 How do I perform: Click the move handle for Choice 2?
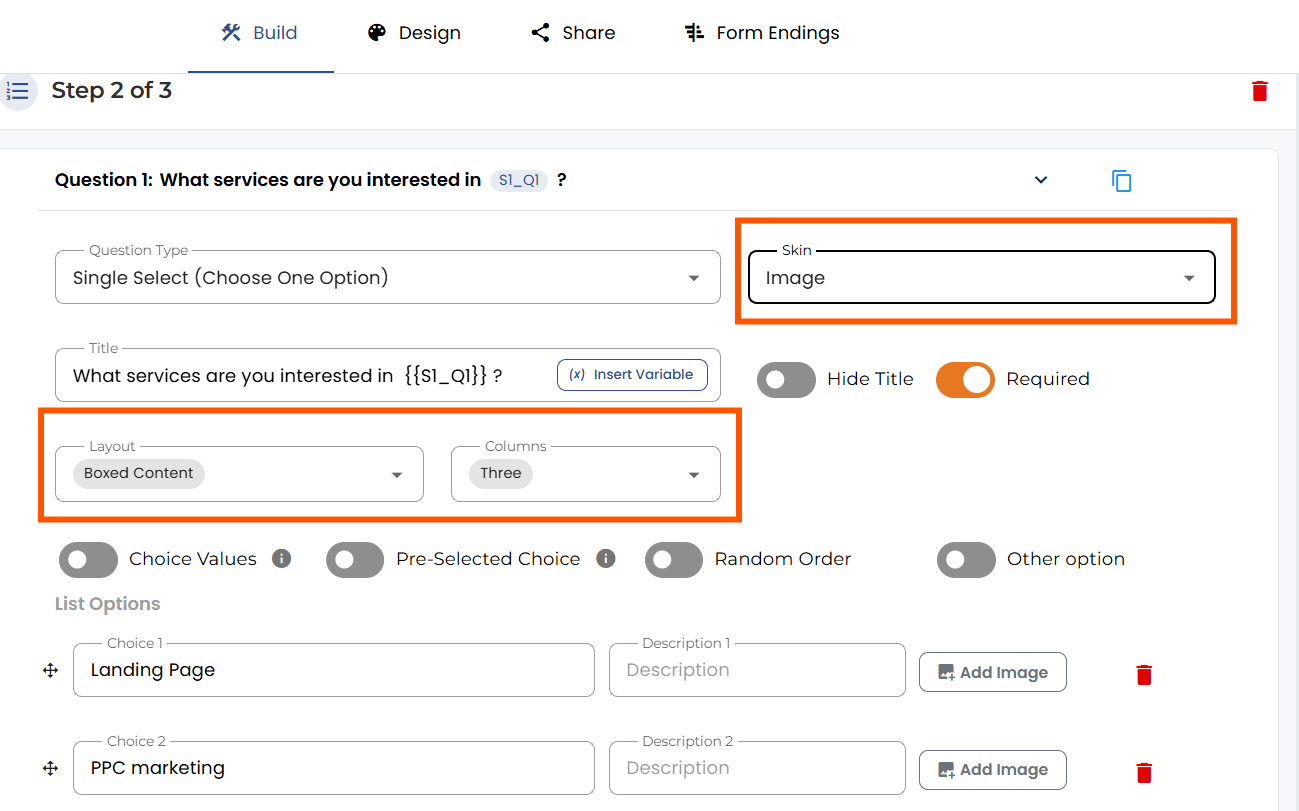click(x=51, y=768)
